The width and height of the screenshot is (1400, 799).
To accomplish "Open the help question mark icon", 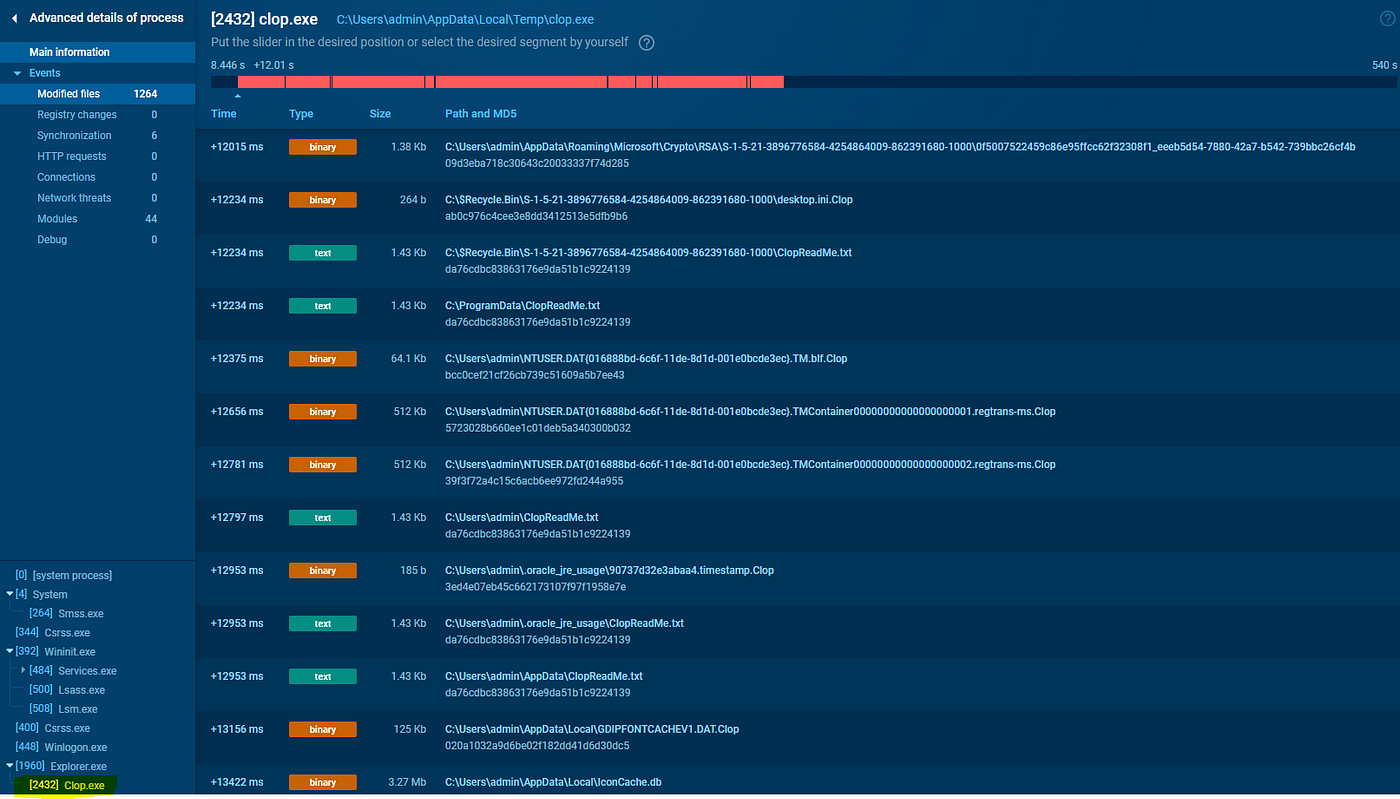I will click(x=647, y=42).
